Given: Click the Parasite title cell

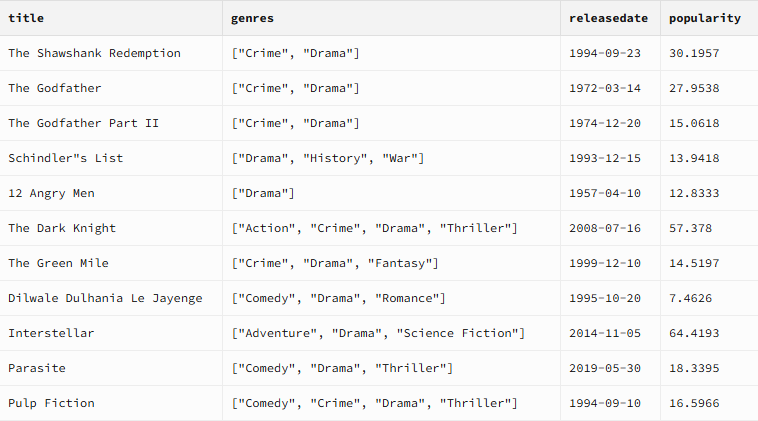Looking at the screenshot, I should (x=111, y=368).
